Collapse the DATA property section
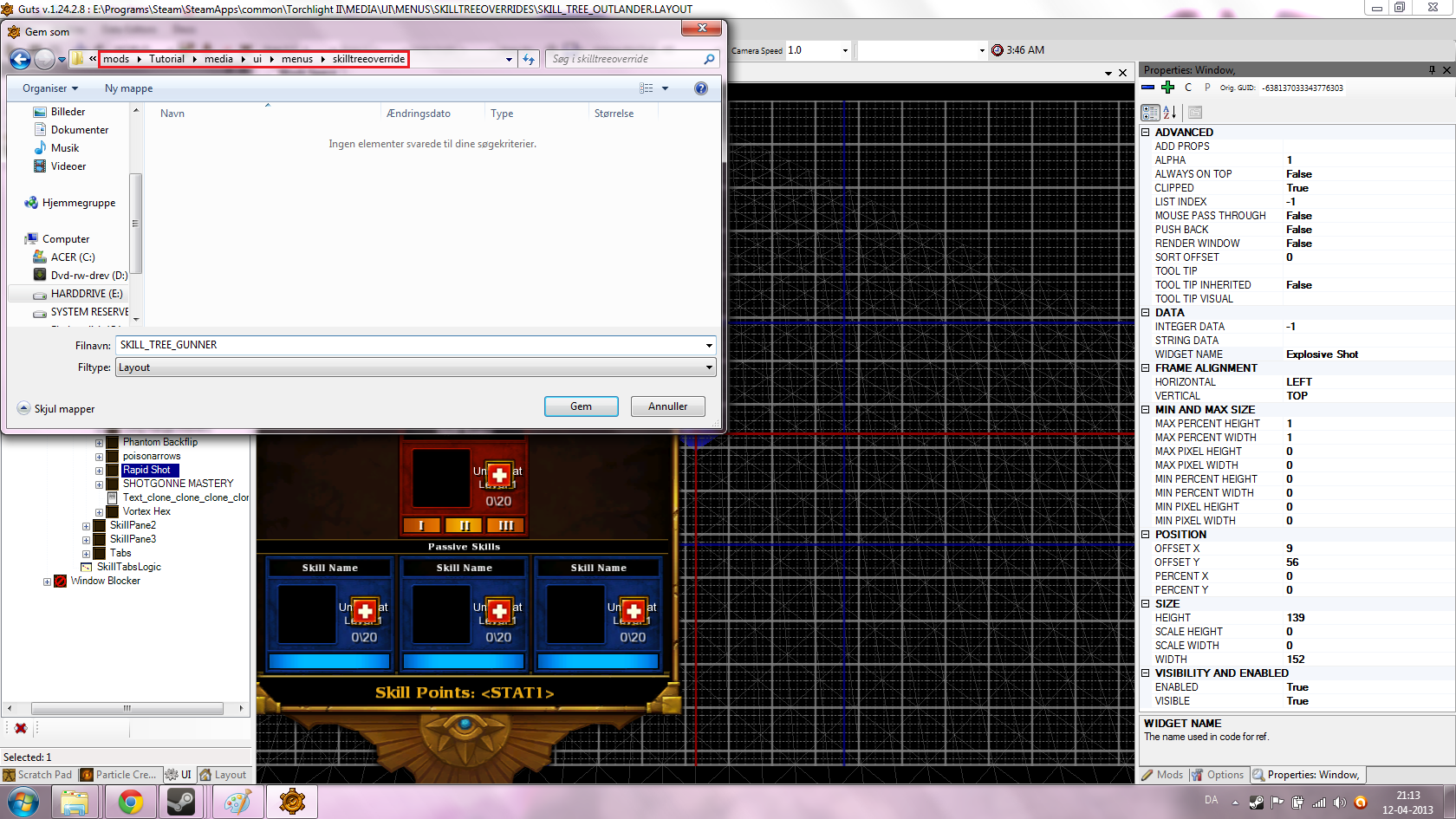The height and width of the screenshot is (819, 1456). coord(1146,313)
